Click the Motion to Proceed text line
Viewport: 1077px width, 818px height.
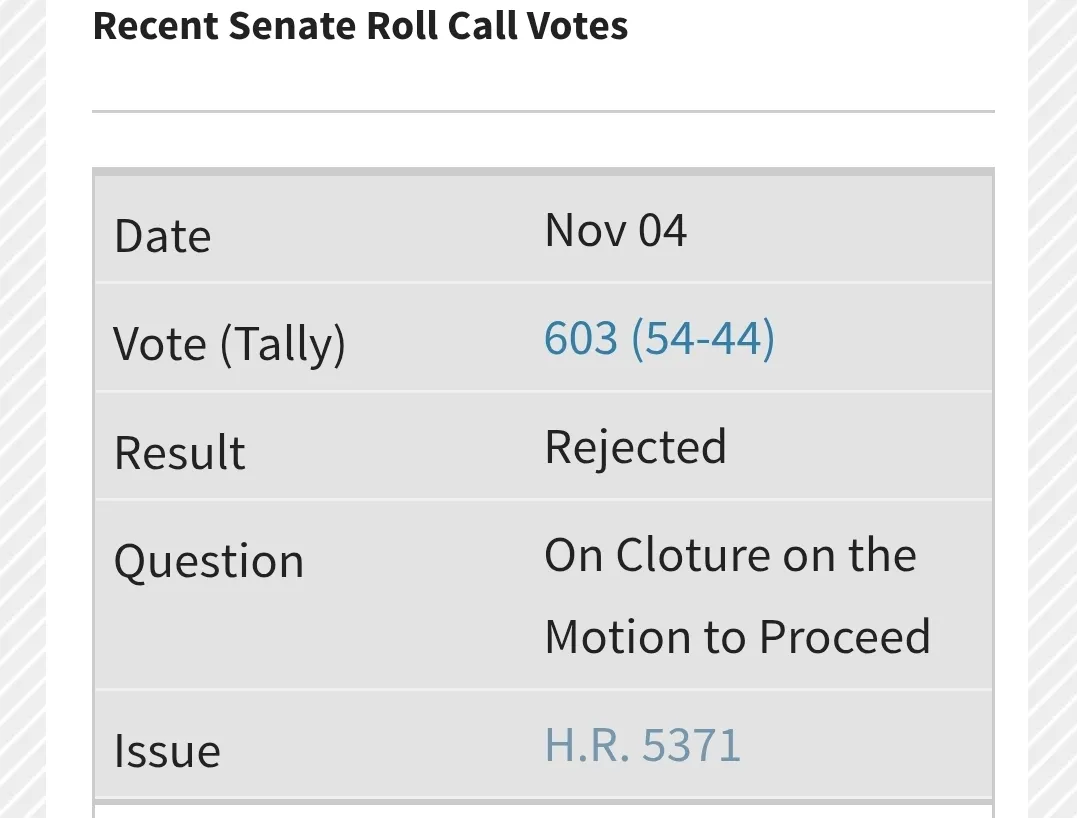tap(737, 637)
